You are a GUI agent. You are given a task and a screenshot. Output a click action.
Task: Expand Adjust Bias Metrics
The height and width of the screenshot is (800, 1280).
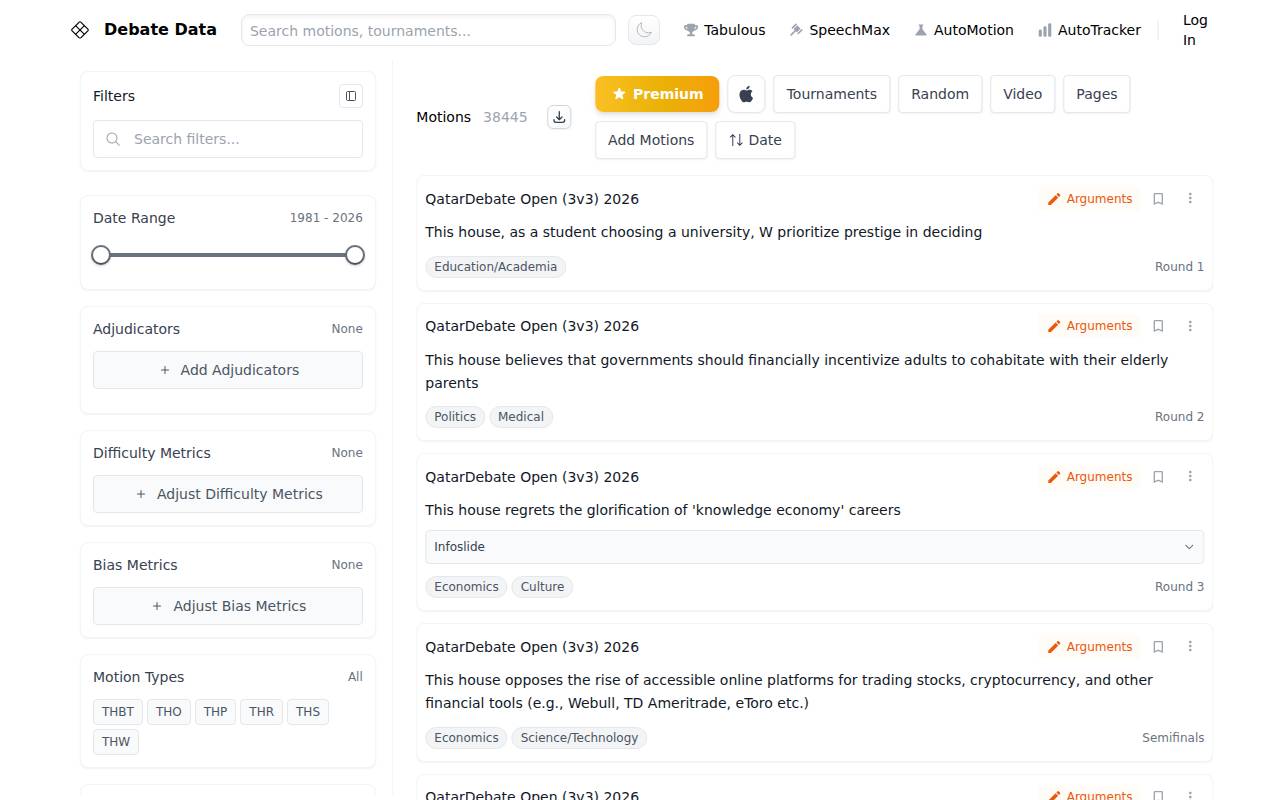(x=228, y=606)
